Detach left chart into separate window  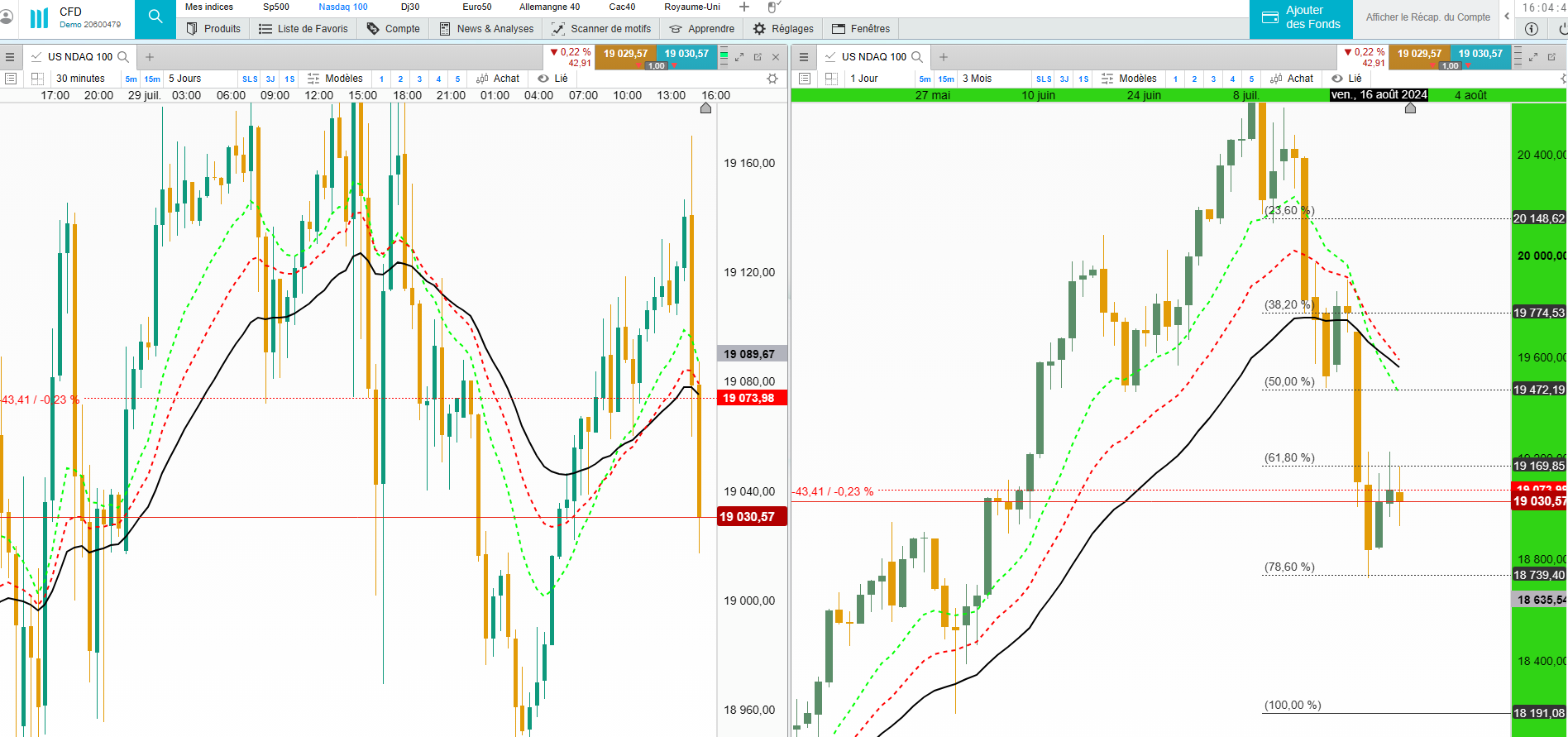pyautogui.click(x=758, y=57)
